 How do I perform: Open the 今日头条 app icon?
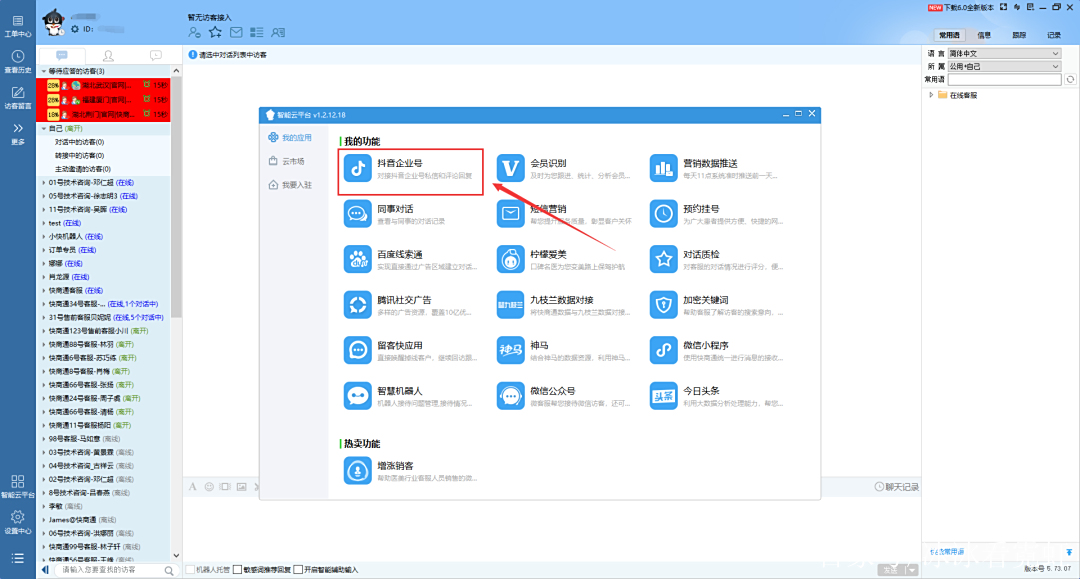tap(663, 395)
